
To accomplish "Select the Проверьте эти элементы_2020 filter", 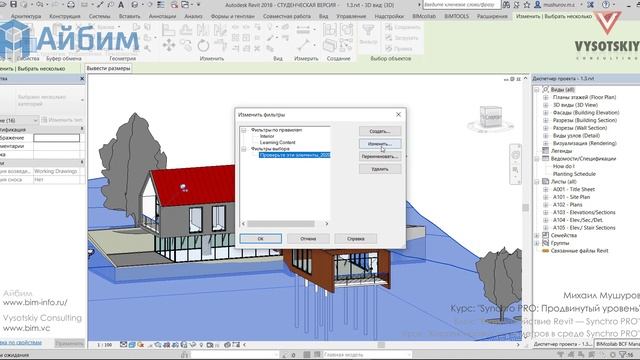I will tap(295, 155).
